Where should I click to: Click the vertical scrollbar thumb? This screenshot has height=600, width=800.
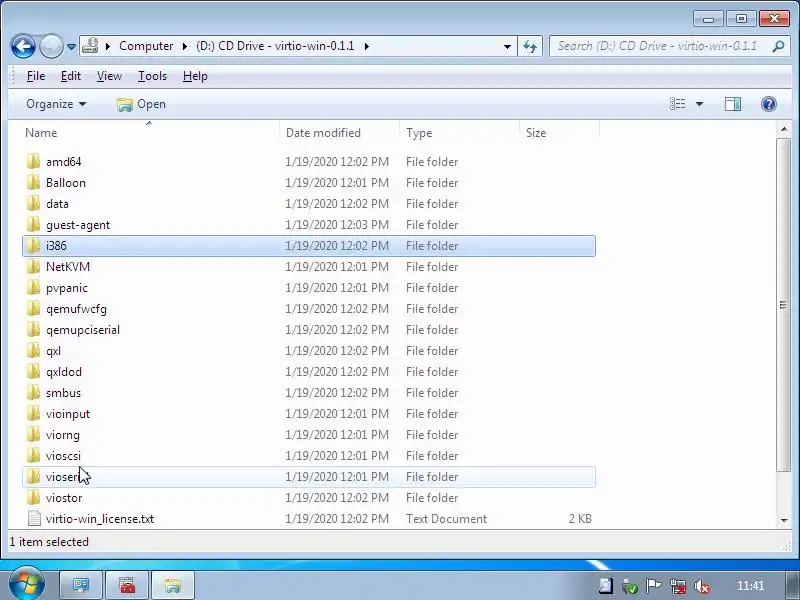[x=784, y=305]
